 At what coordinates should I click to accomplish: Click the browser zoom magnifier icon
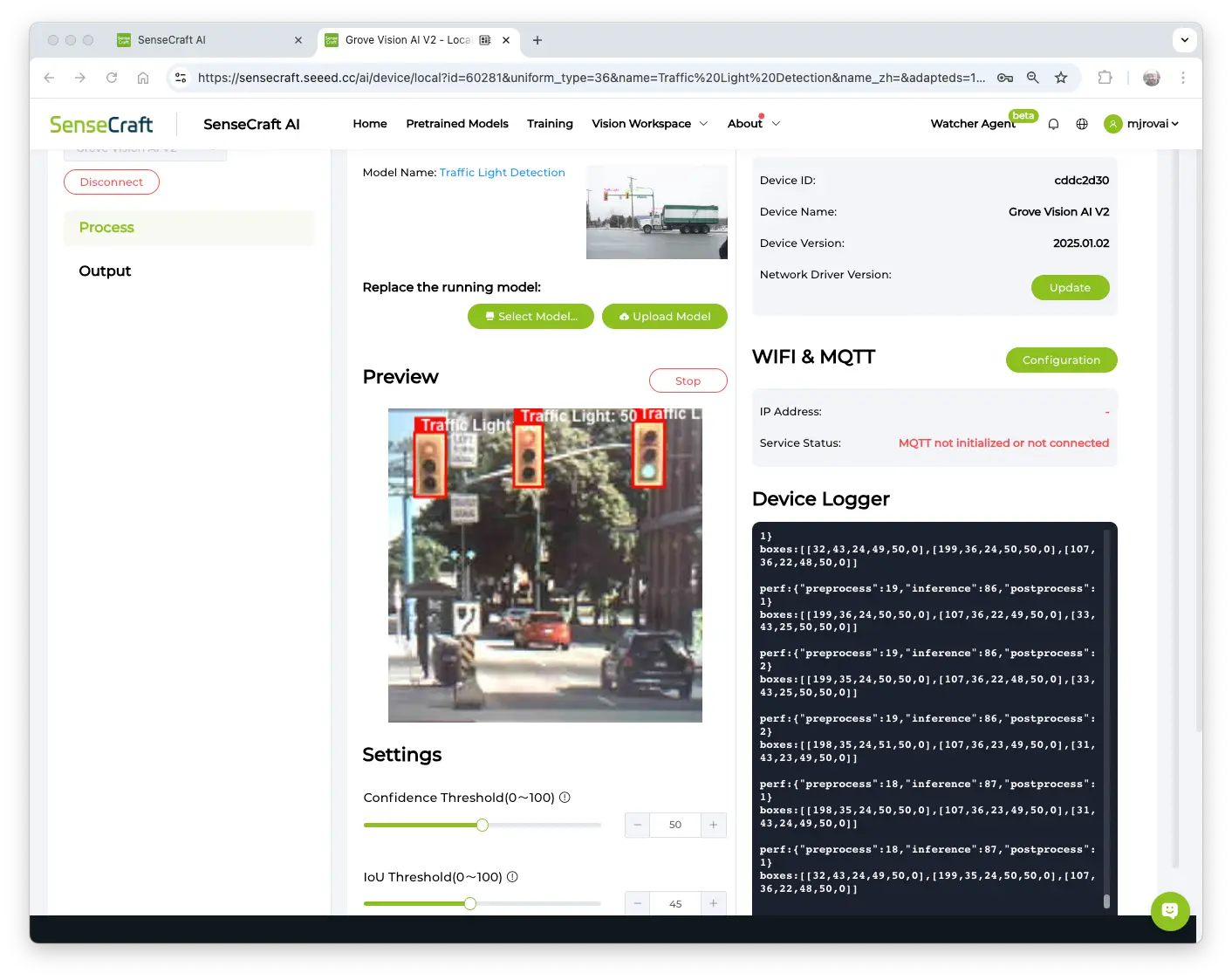tap(1033, 78)
